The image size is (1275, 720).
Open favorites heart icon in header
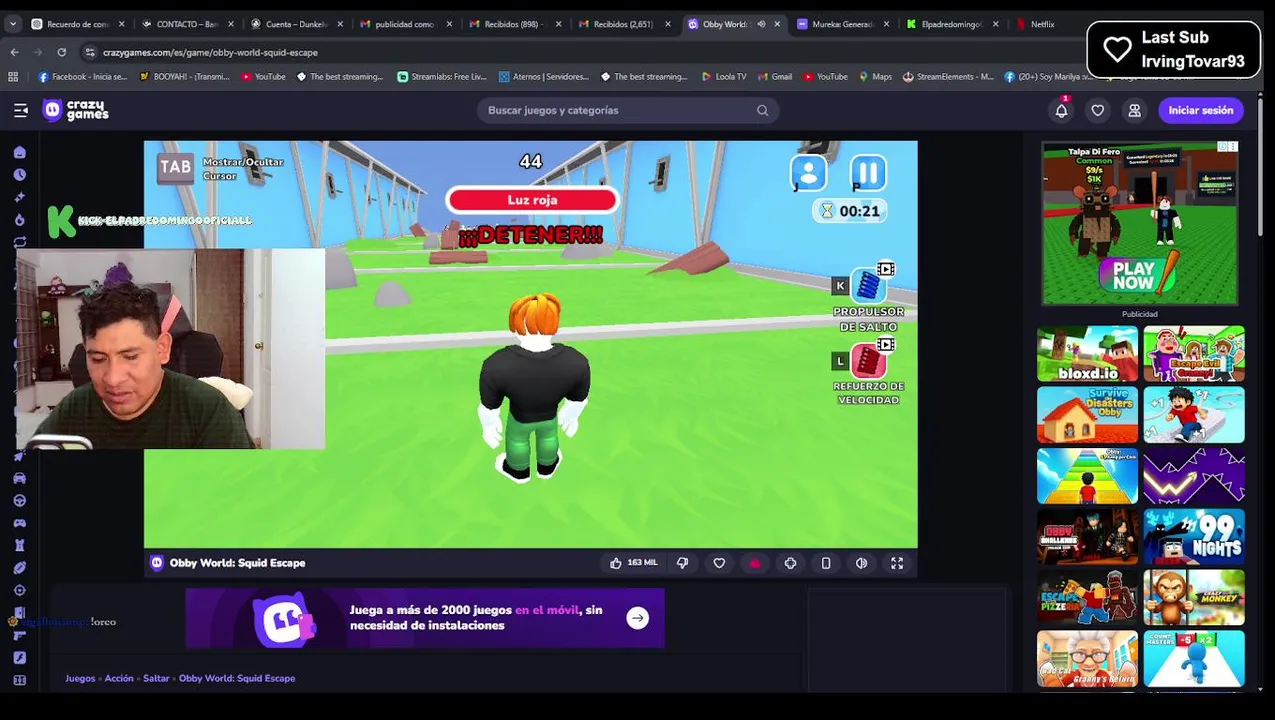coord(1097,110)
